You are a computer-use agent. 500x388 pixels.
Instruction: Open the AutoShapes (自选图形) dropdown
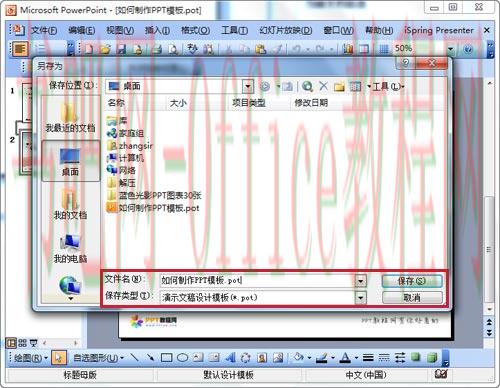(x=99, y=358)
